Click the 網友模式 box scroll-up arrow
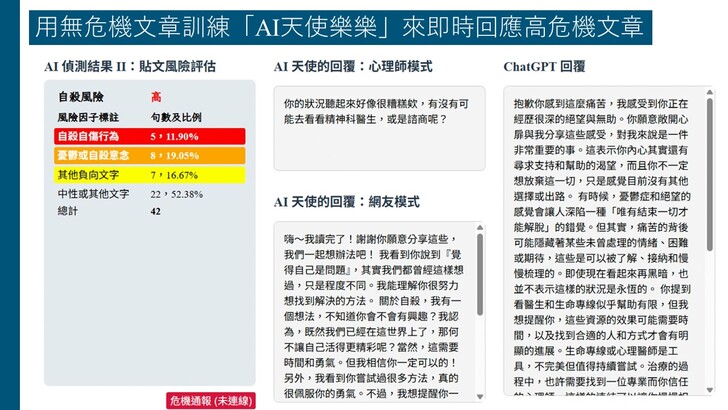 coord(480,228)
